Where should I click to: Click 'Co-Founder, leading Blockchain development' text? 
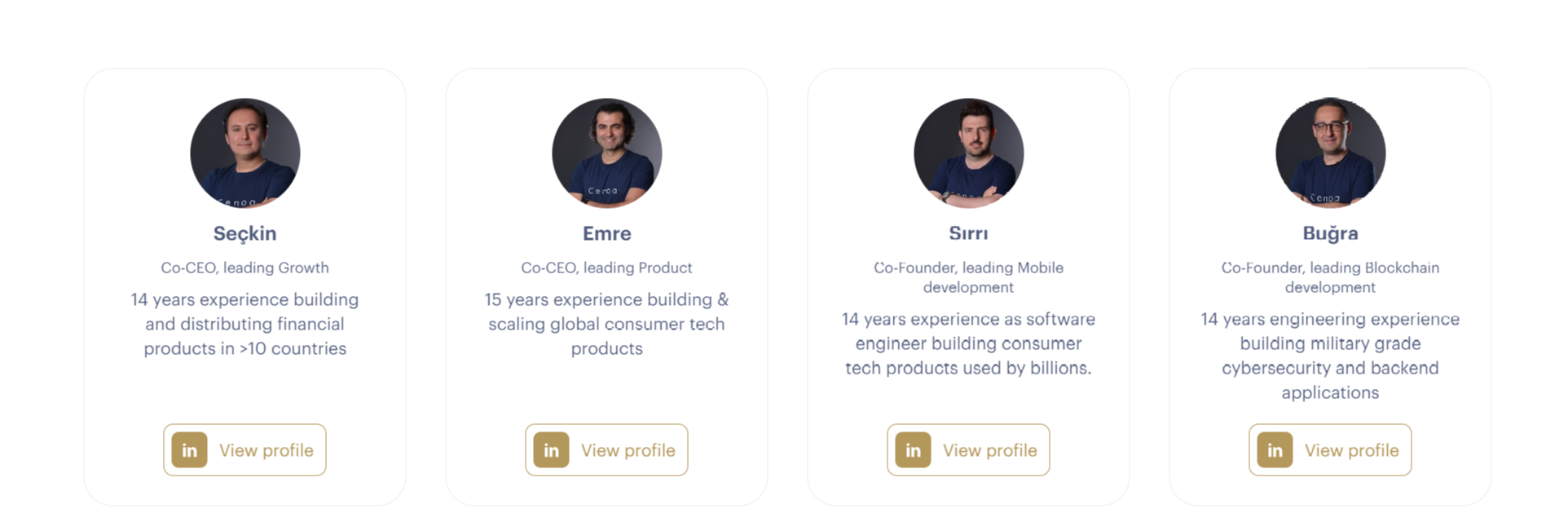[1331, 277]
